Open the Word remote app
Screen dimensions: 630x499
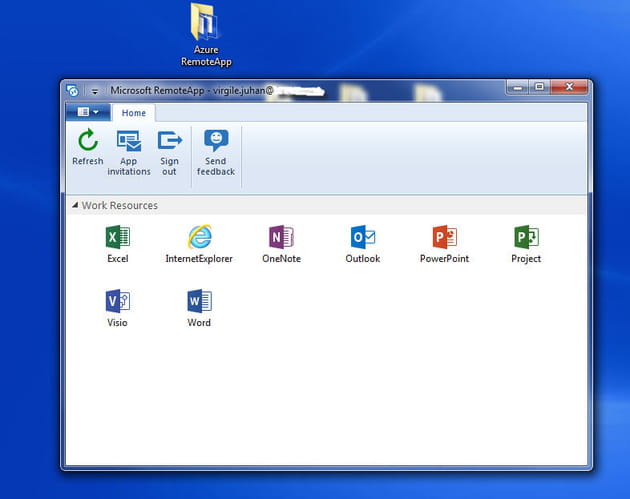point(199,308)
